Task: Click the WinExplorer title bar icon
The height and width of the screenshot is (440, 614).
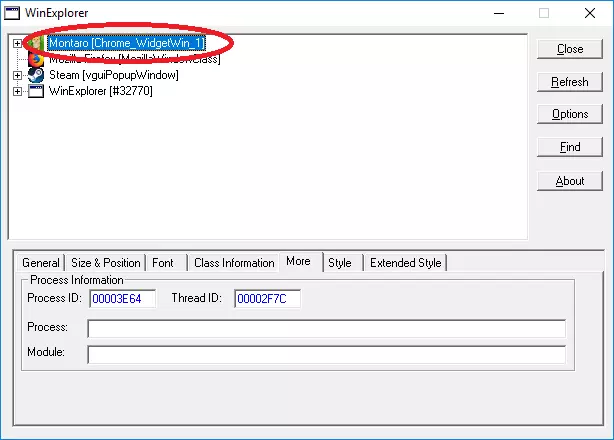Action: point(12,13)
